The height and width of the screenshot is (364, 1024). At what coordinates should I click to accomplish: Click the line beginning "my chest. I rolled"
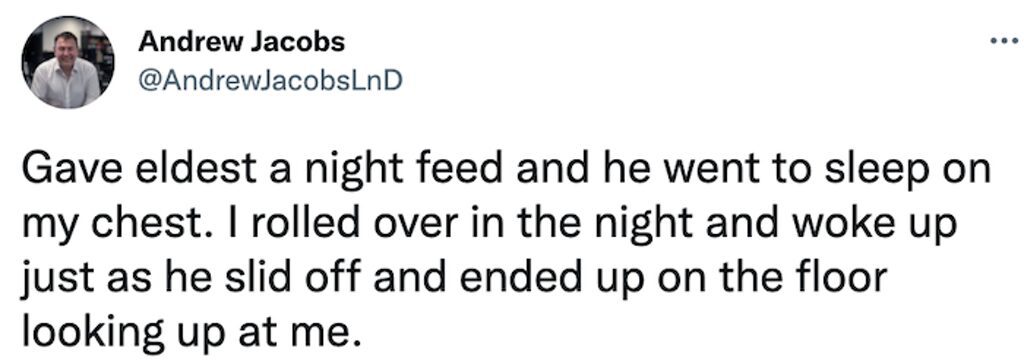(489, 225)
